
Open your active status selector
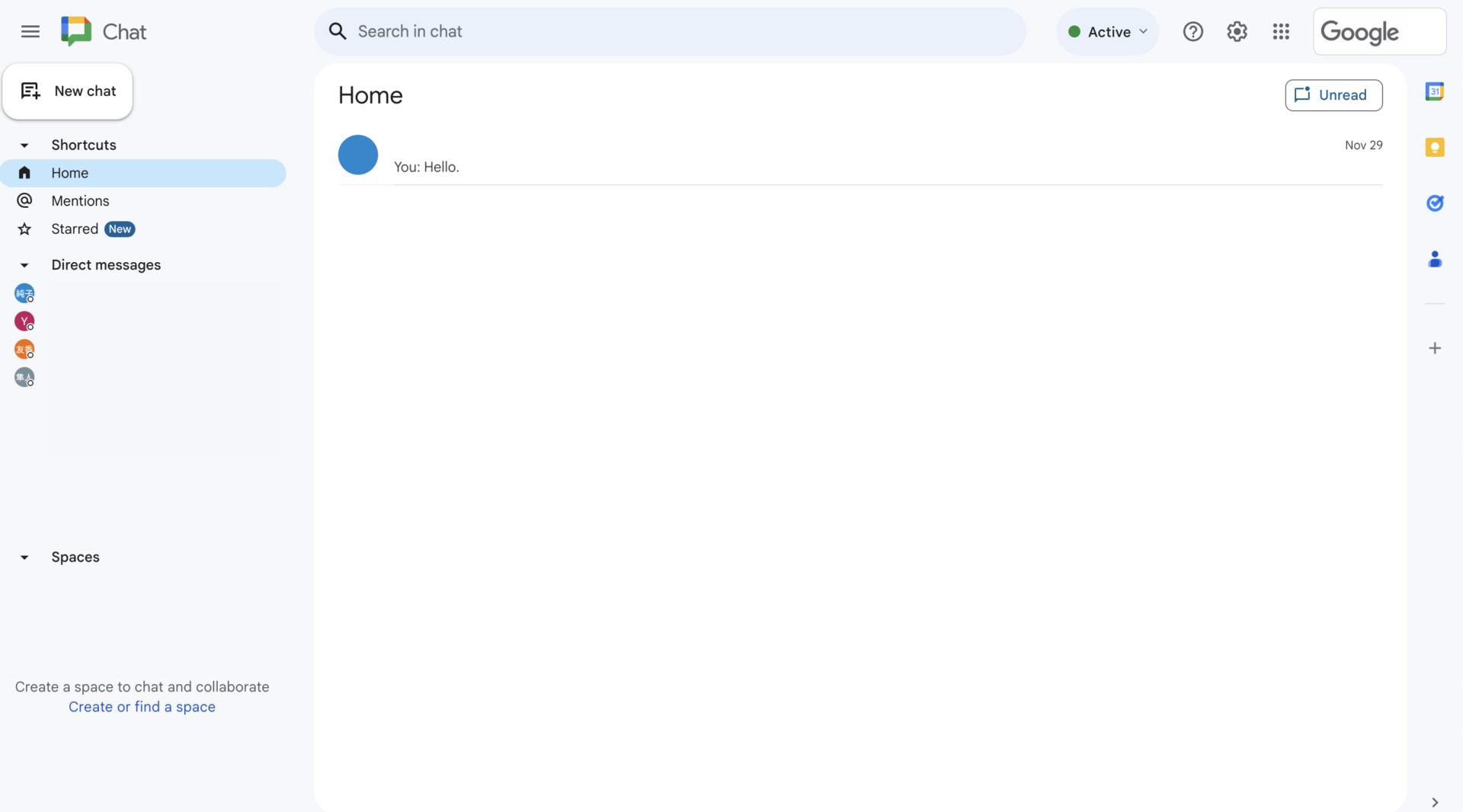pyautogui.click(x=1107, y=31)
